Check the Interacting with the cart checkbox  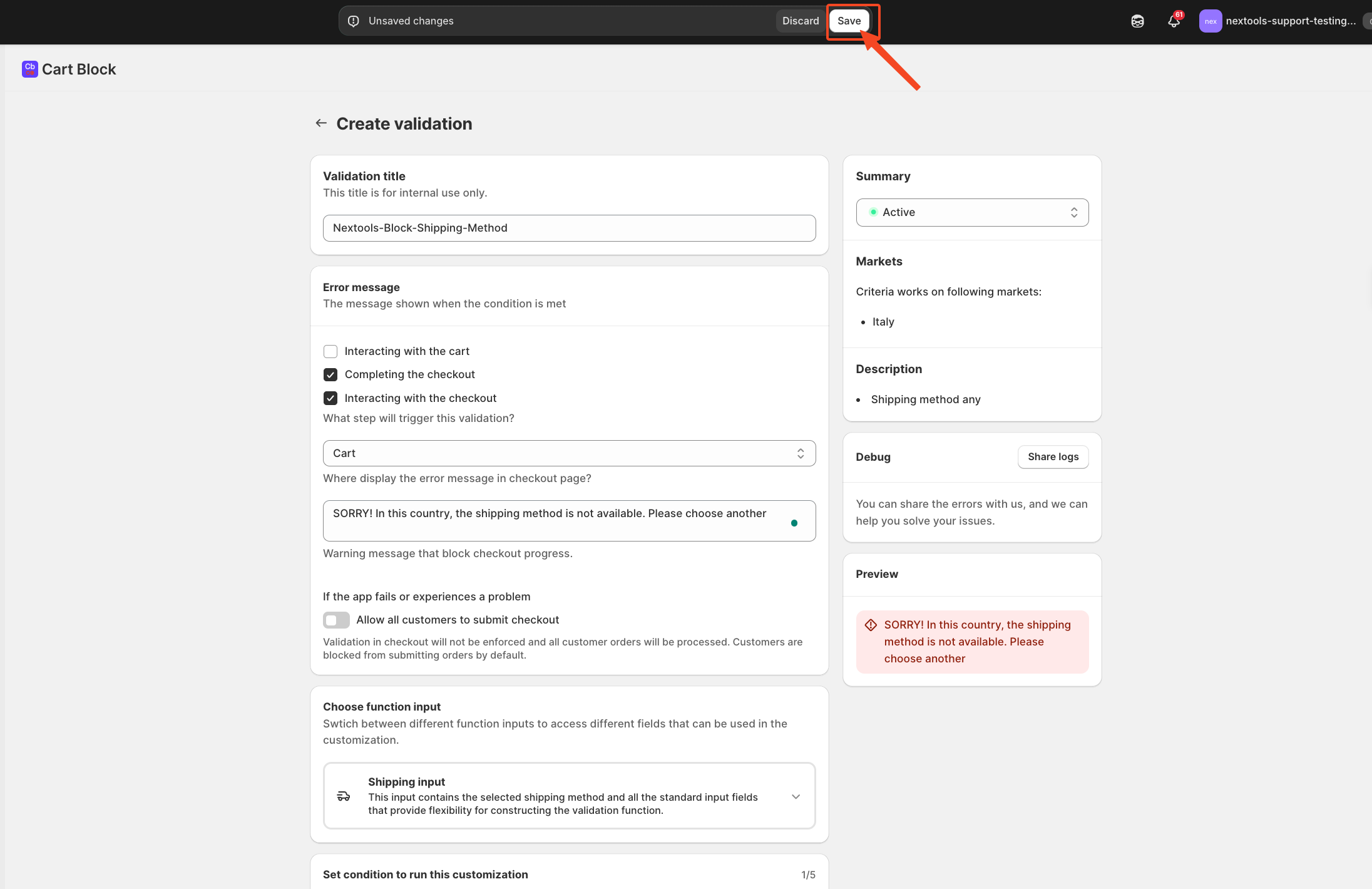click(x=330, y=351)
